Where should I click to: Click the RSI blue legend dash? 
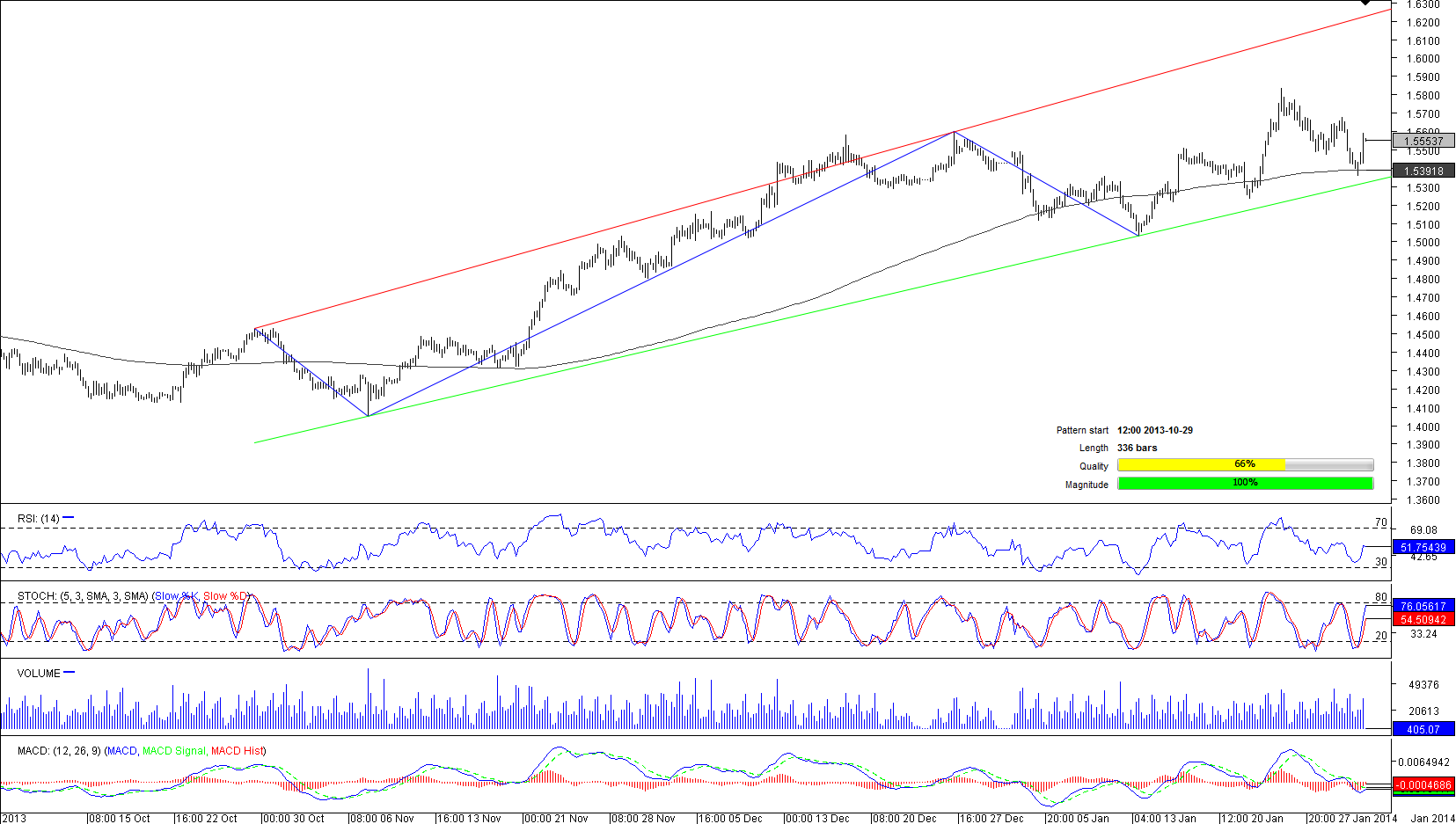(69, 518)
